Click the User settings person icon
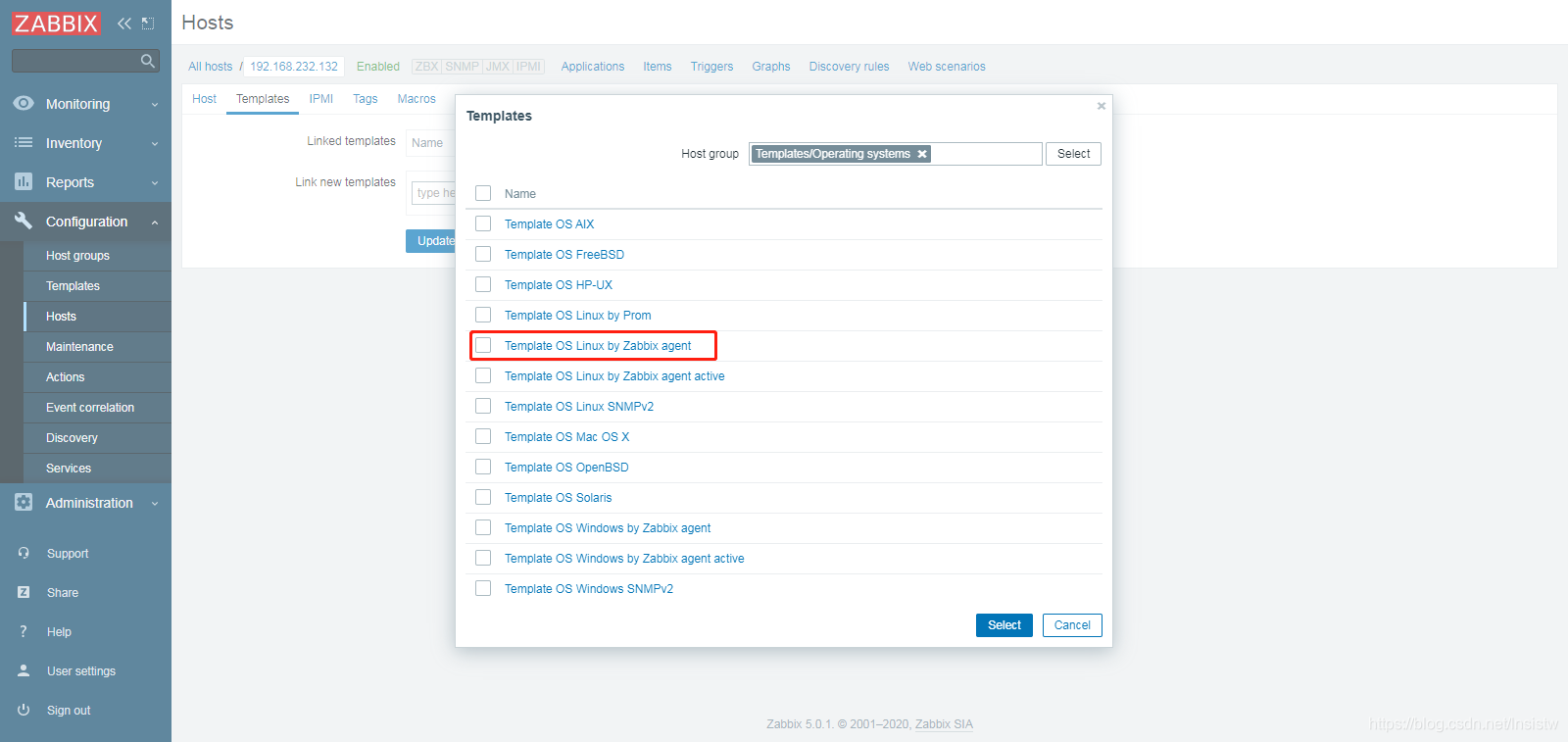Image resolution: width=1568 pixels, height=742 pixels. click(x=24, y=670)
